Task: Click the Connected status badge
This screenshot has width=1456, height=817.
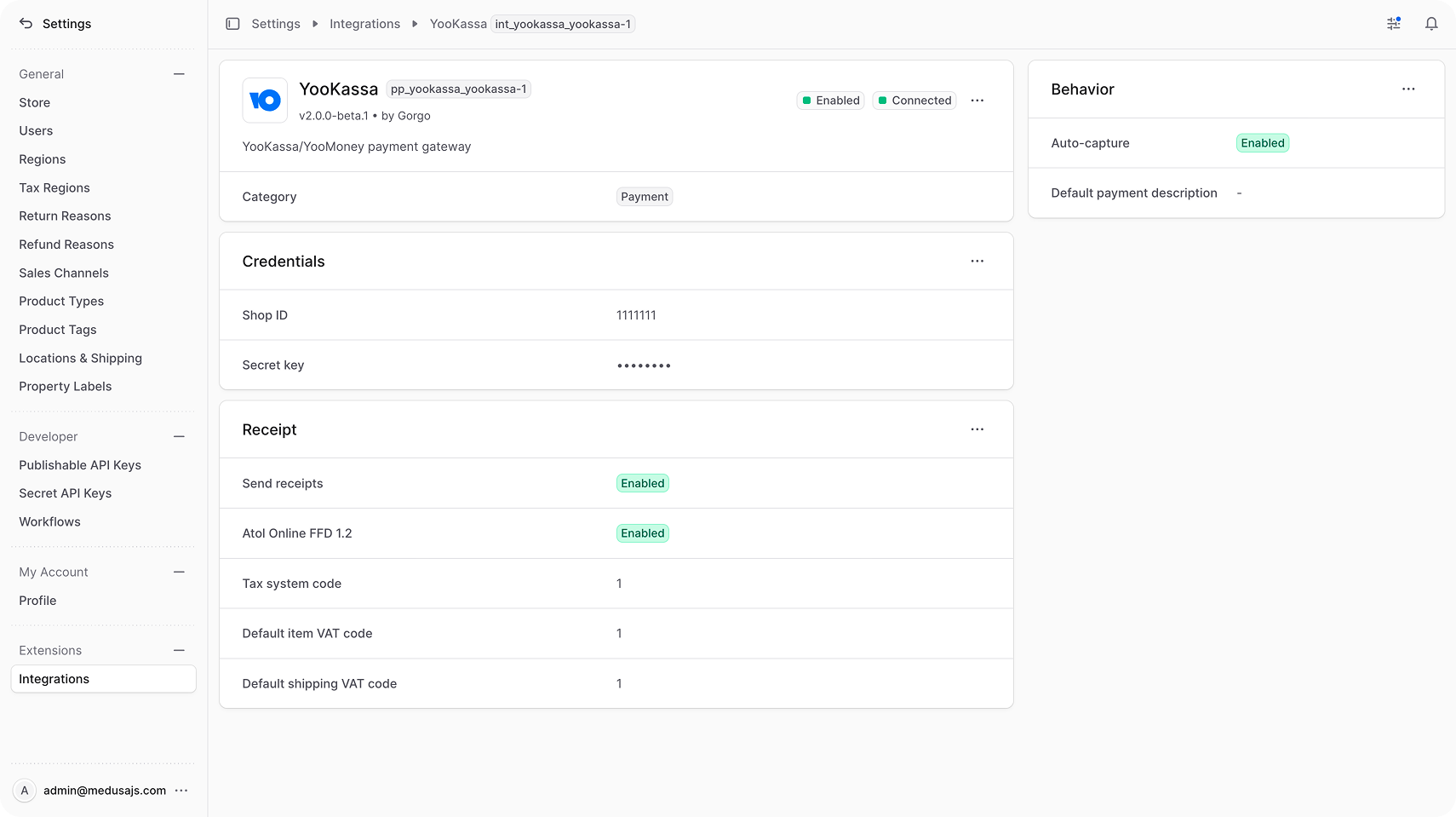Action: coord(914,101)
